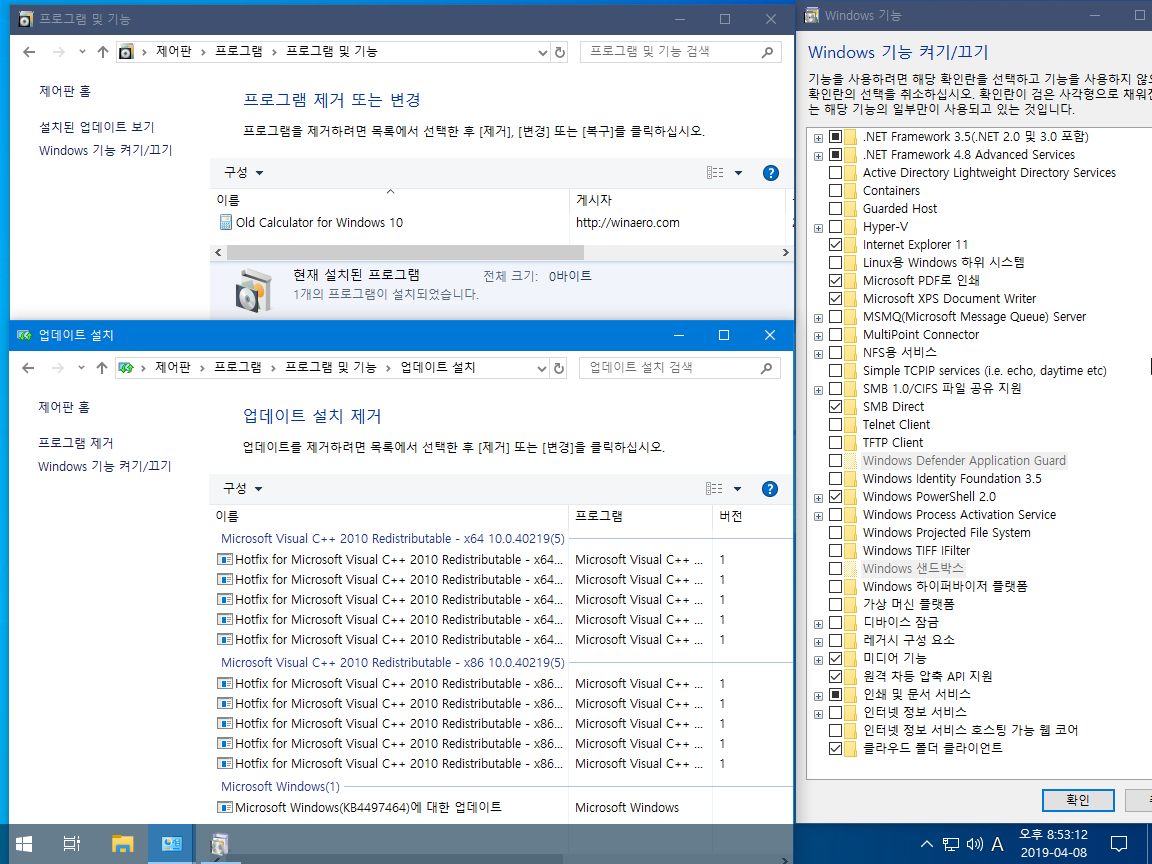This screenshot has height=864, width=1152.
Task: Click 프로그램 및 기능 breadcrumb in Installed Updates
Action: point(331,367)
